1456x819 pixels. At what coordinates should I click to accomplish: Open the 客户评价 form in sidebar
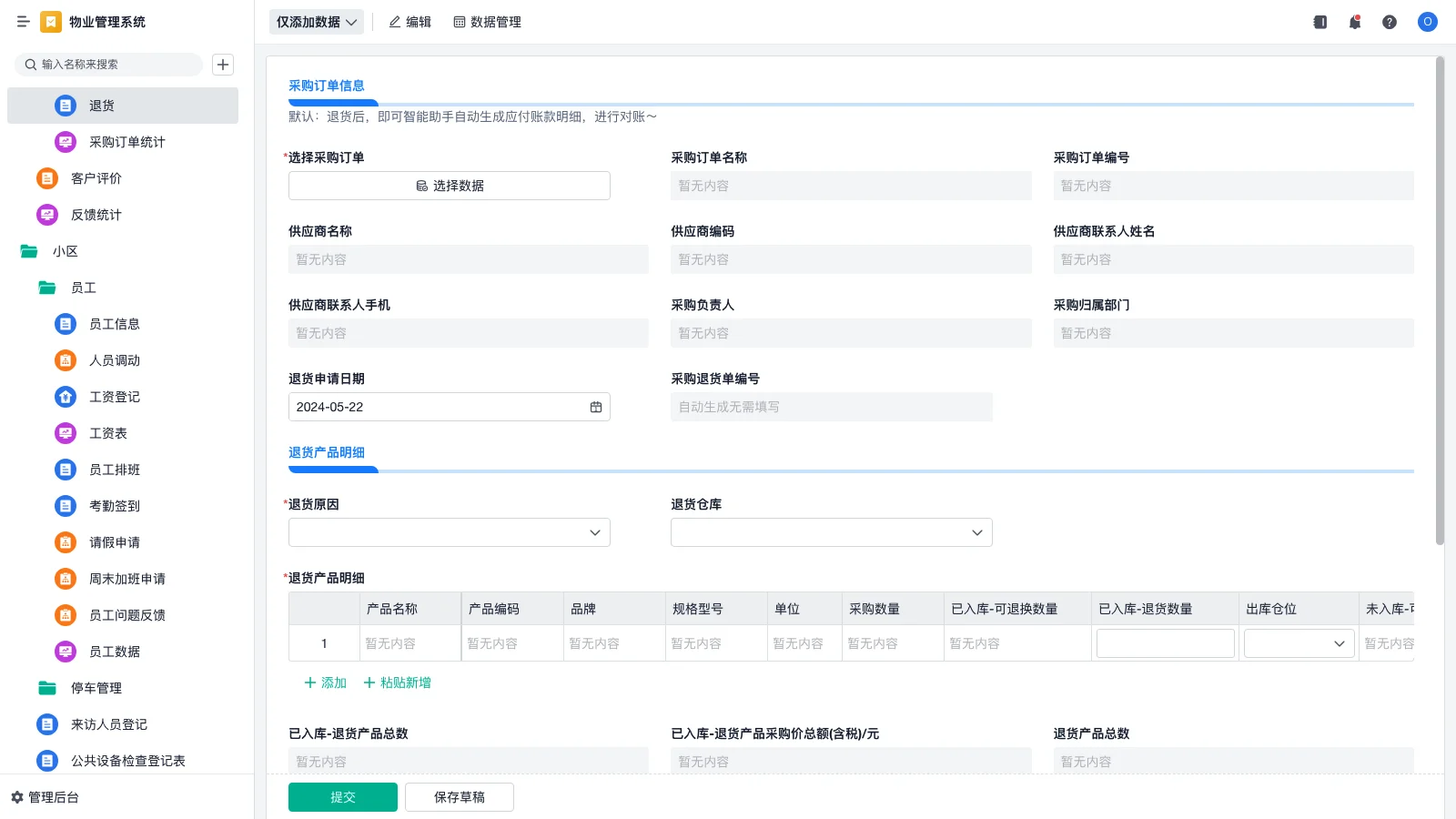tap(95, 178)
